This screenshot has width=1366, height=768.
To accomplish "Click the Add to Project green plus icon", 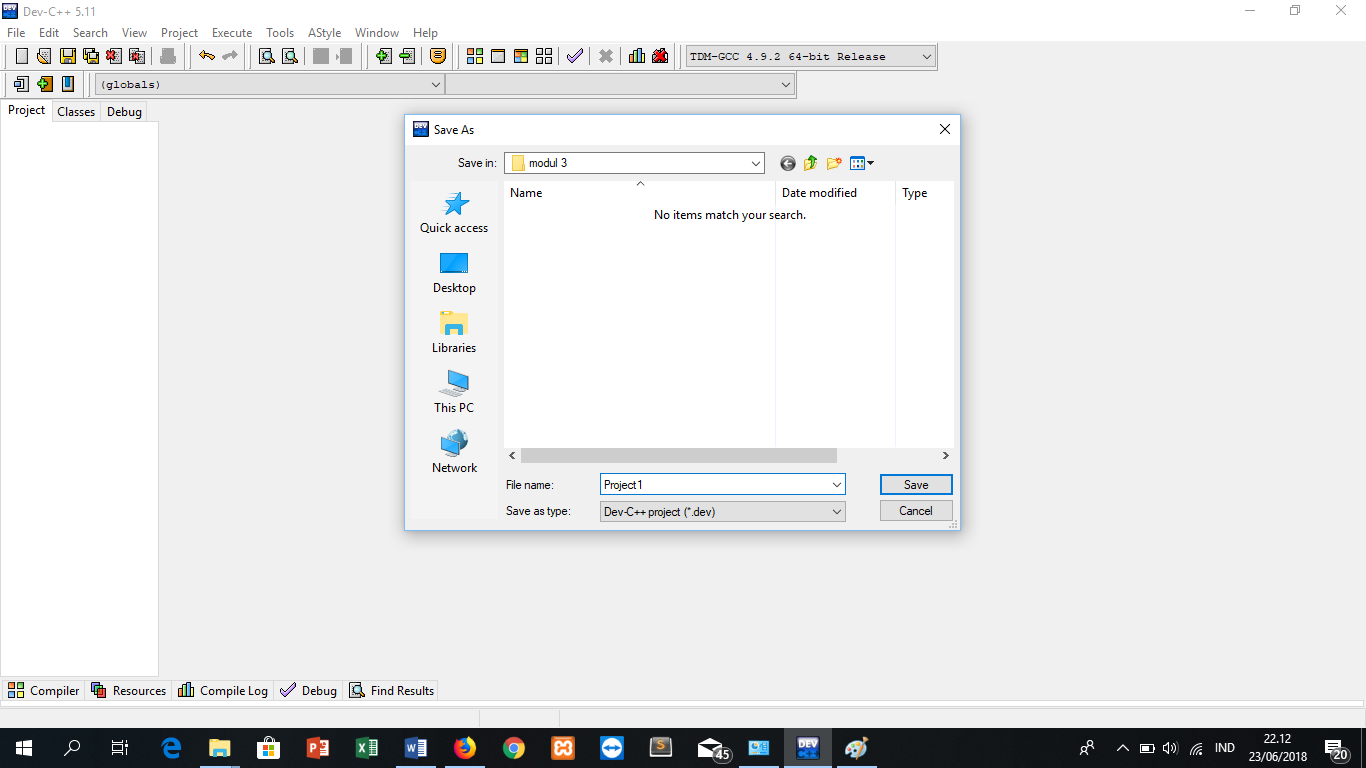I will 384,56.
